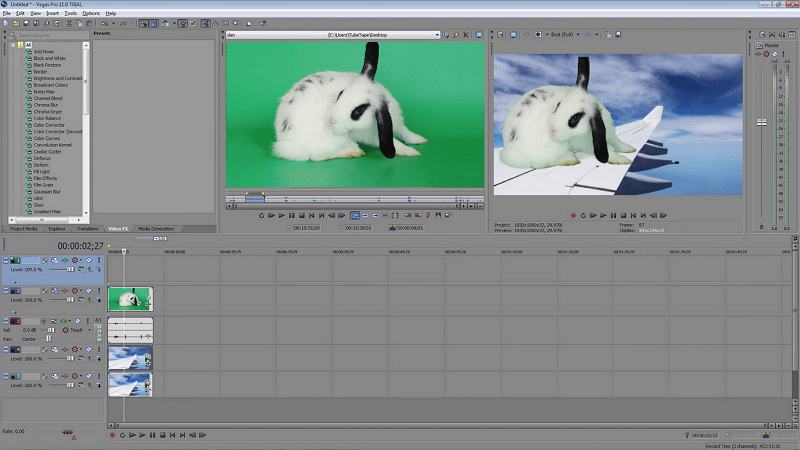Pause playback in the trimmer transport

[x=291, y=216]
